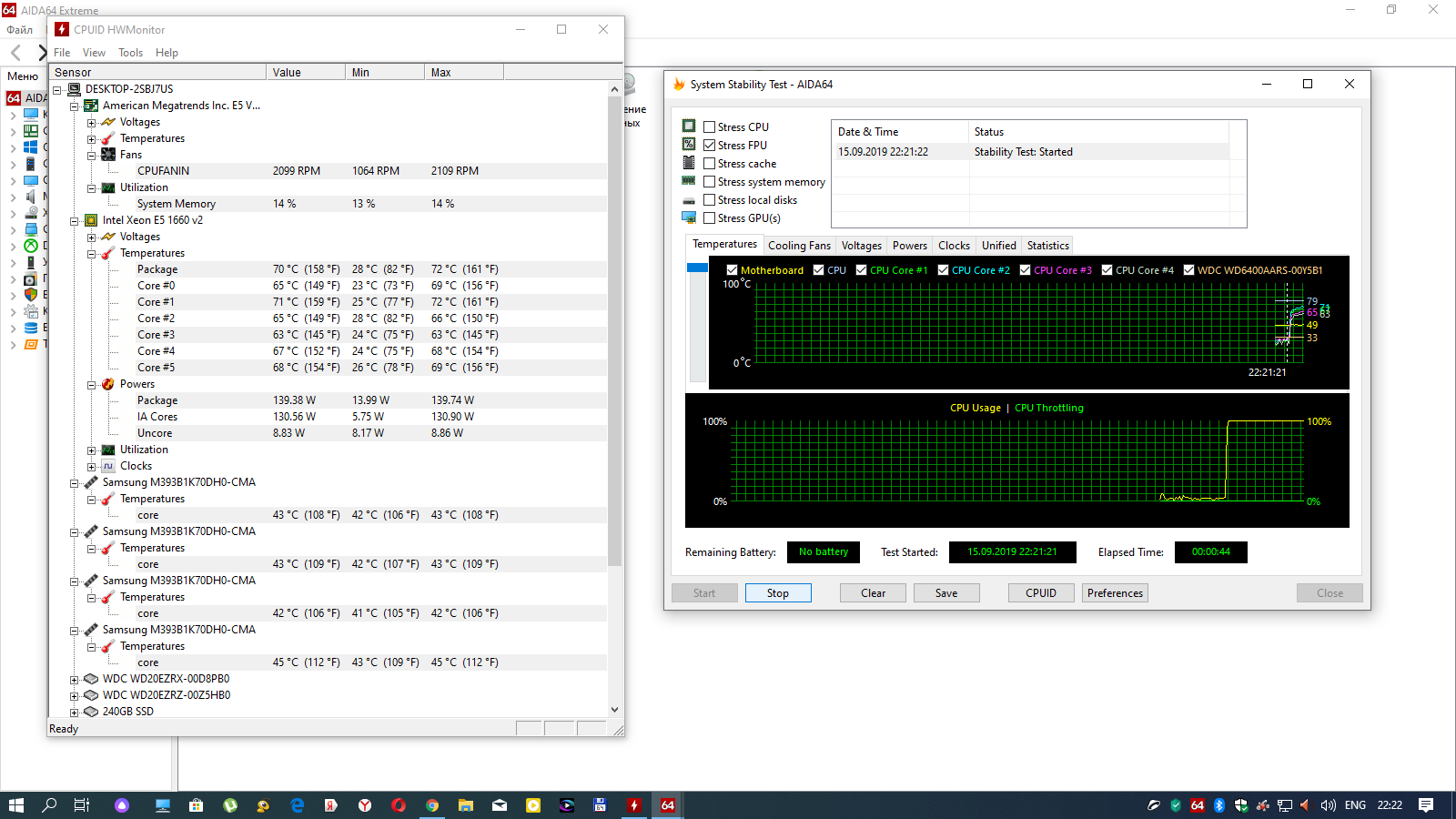The image size is (1456, 819).
Task: Open Google Chrome from the taskbar
Action: point(432,805)
